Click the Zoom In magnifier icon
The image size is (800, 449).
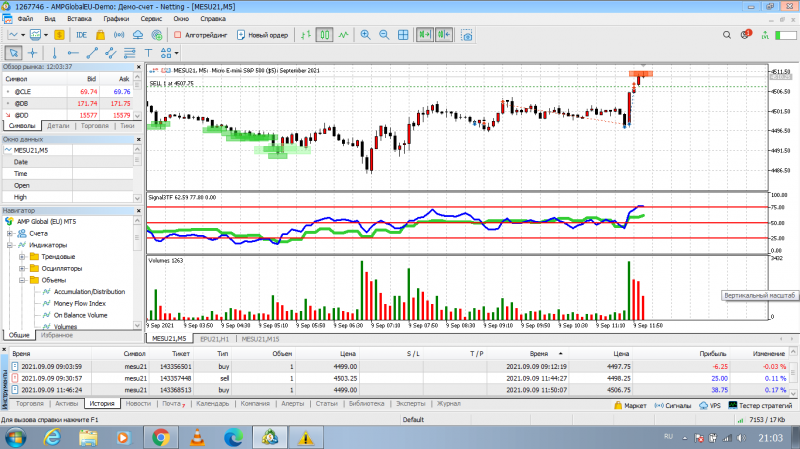[x=365, y=35]
